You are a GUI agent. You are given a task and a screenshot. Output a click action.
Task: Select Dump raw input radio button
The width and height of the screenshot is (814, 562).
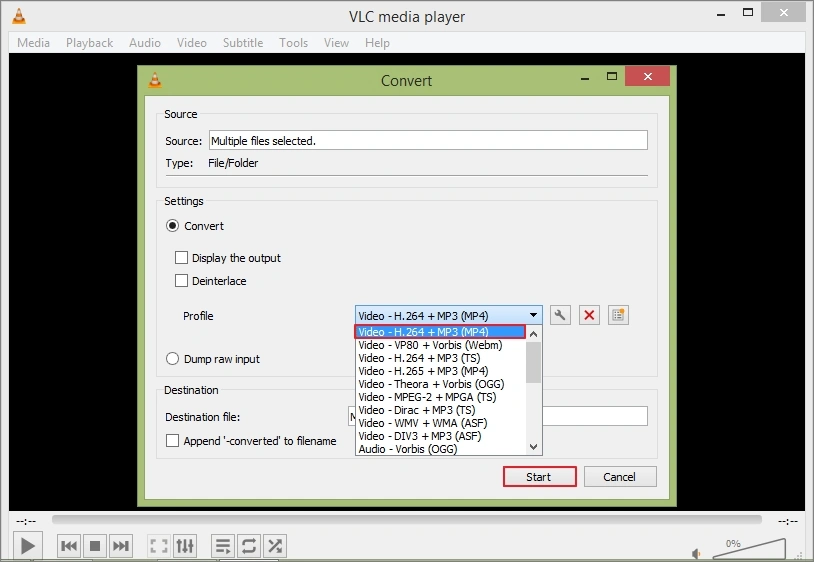click(172, 359)
